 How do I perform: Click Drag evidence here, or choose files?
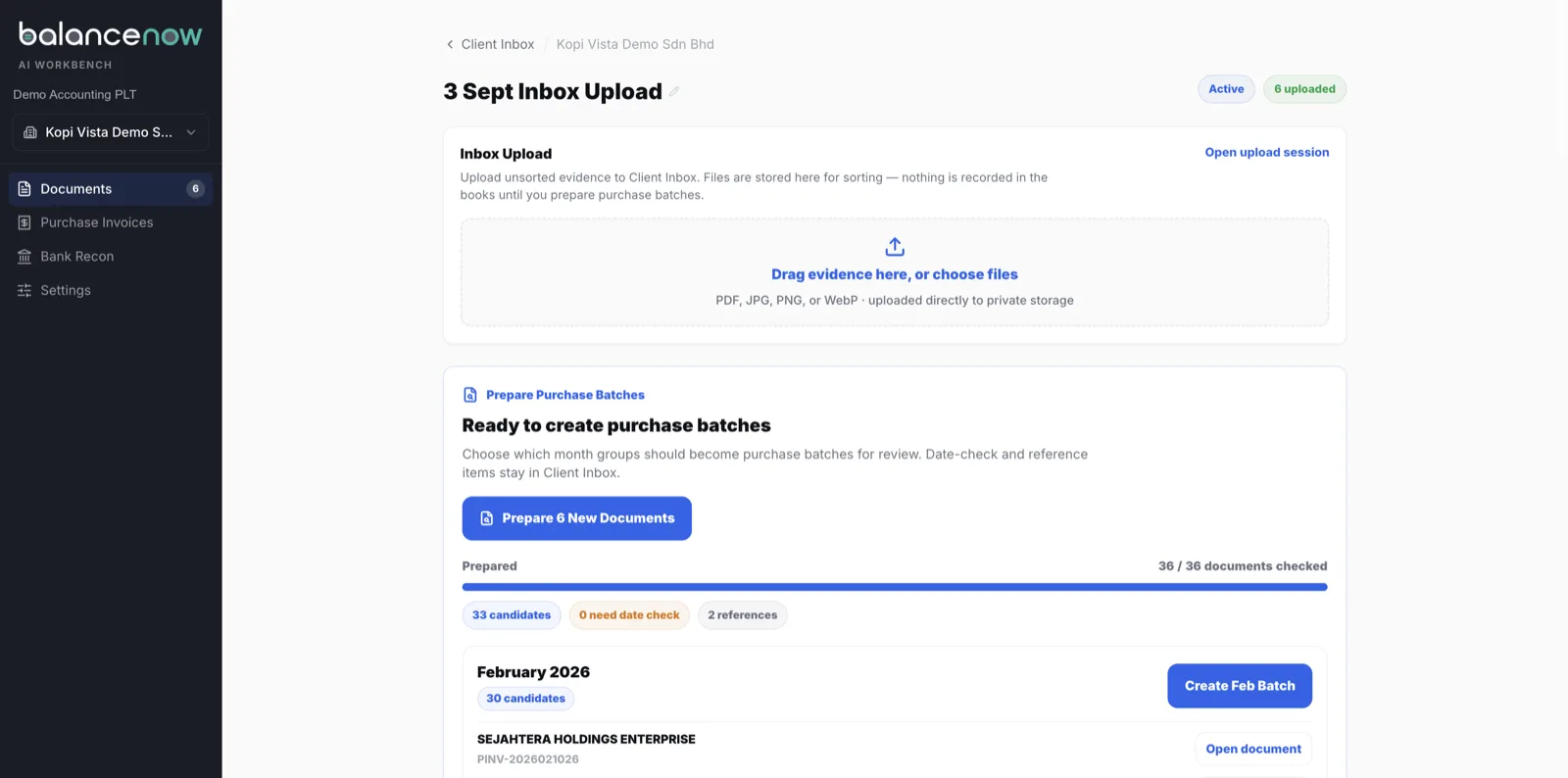pos(895,274)
